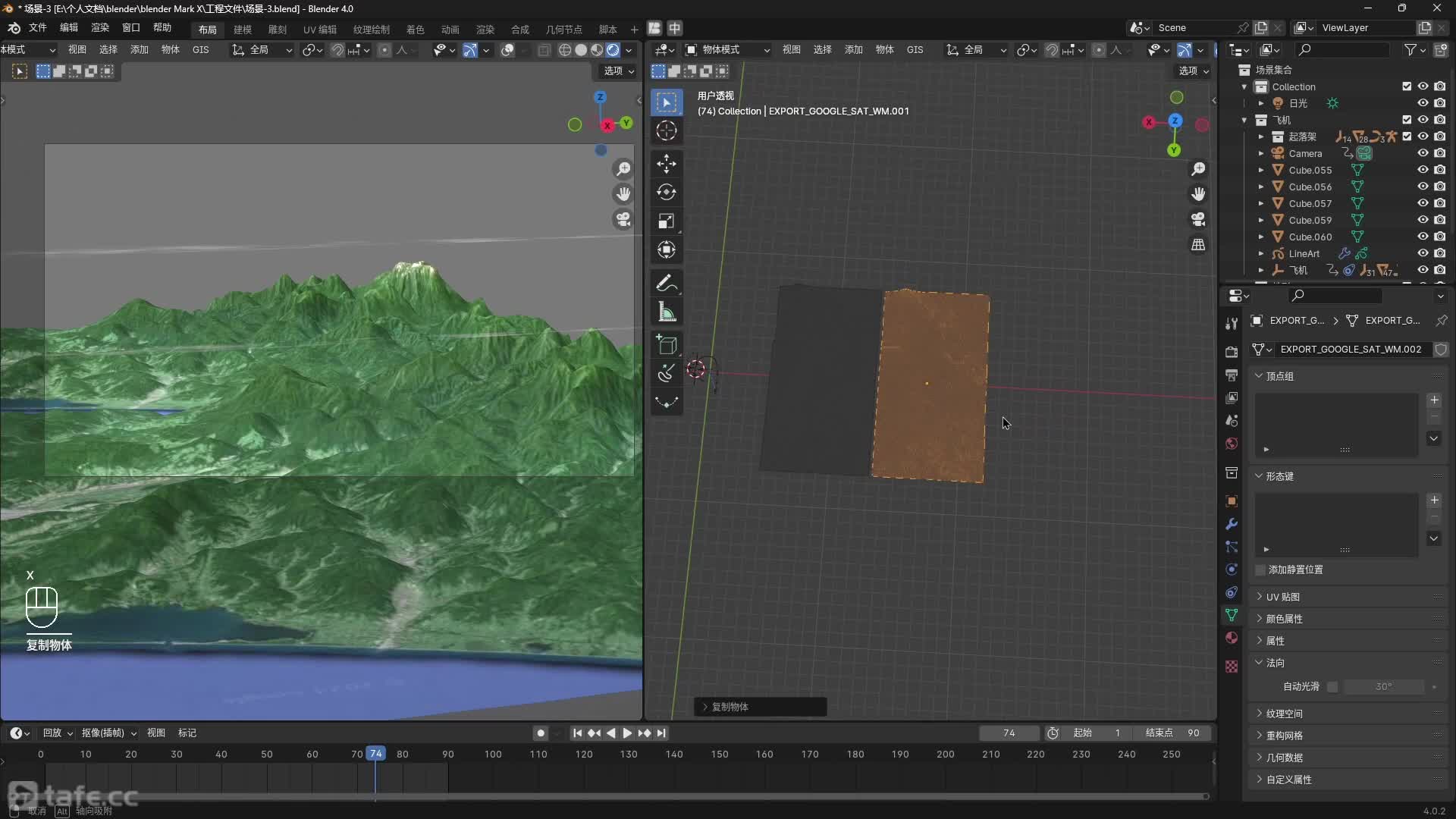The width and height of the screenshot is (1456, 819).
Task: Expand Cube.059 tree row
Action: pyautogui.click(x=1261, y=220)
